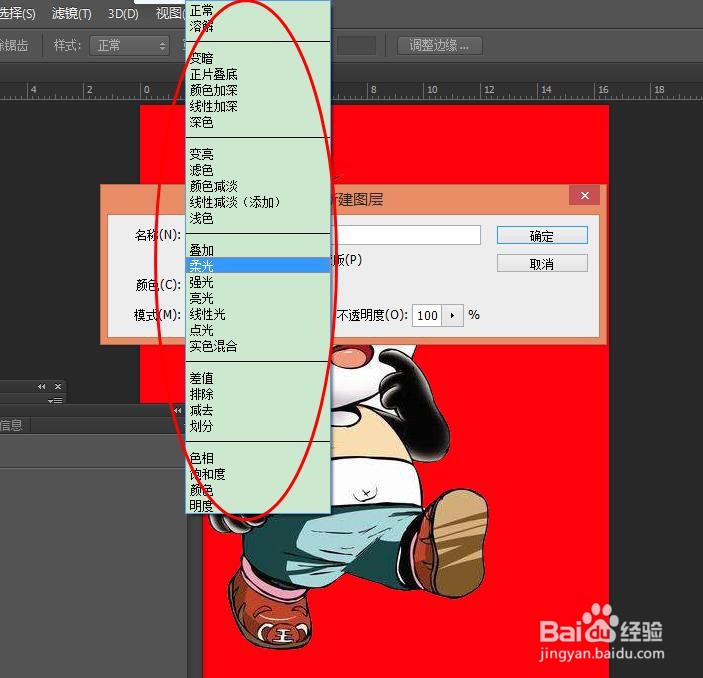
Task: Choose 变暗 blend mode
Action: point(258,58)
